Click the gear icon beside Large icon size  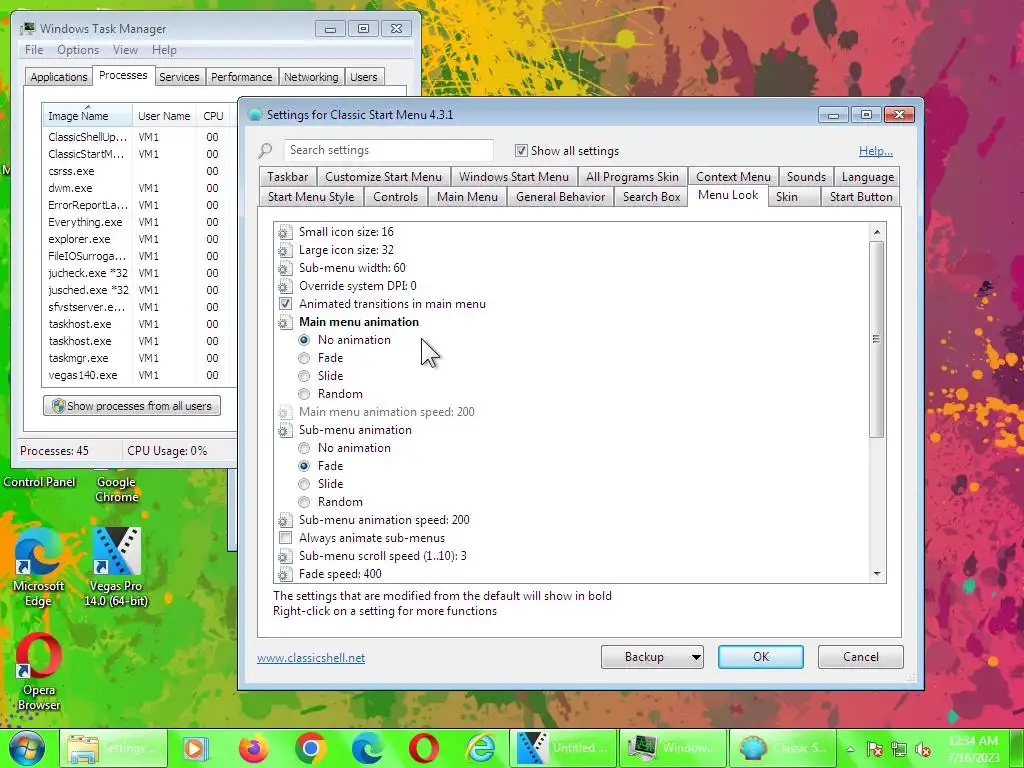(x=285, y=250)
